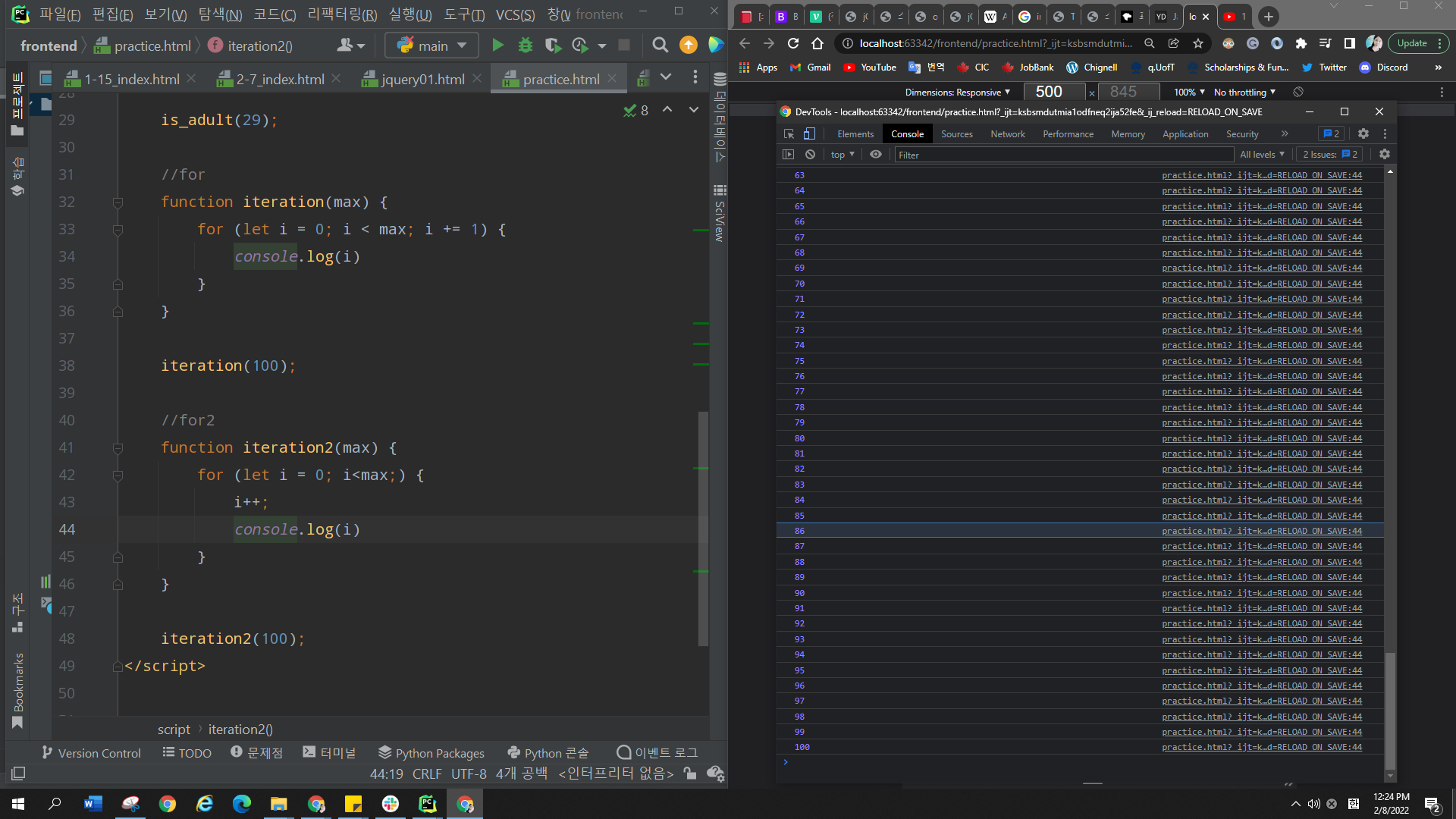This screenshot has height=819, width=1456.
Task: Show more DevTools tabs chevron
Action: [x=1285, y=133]
